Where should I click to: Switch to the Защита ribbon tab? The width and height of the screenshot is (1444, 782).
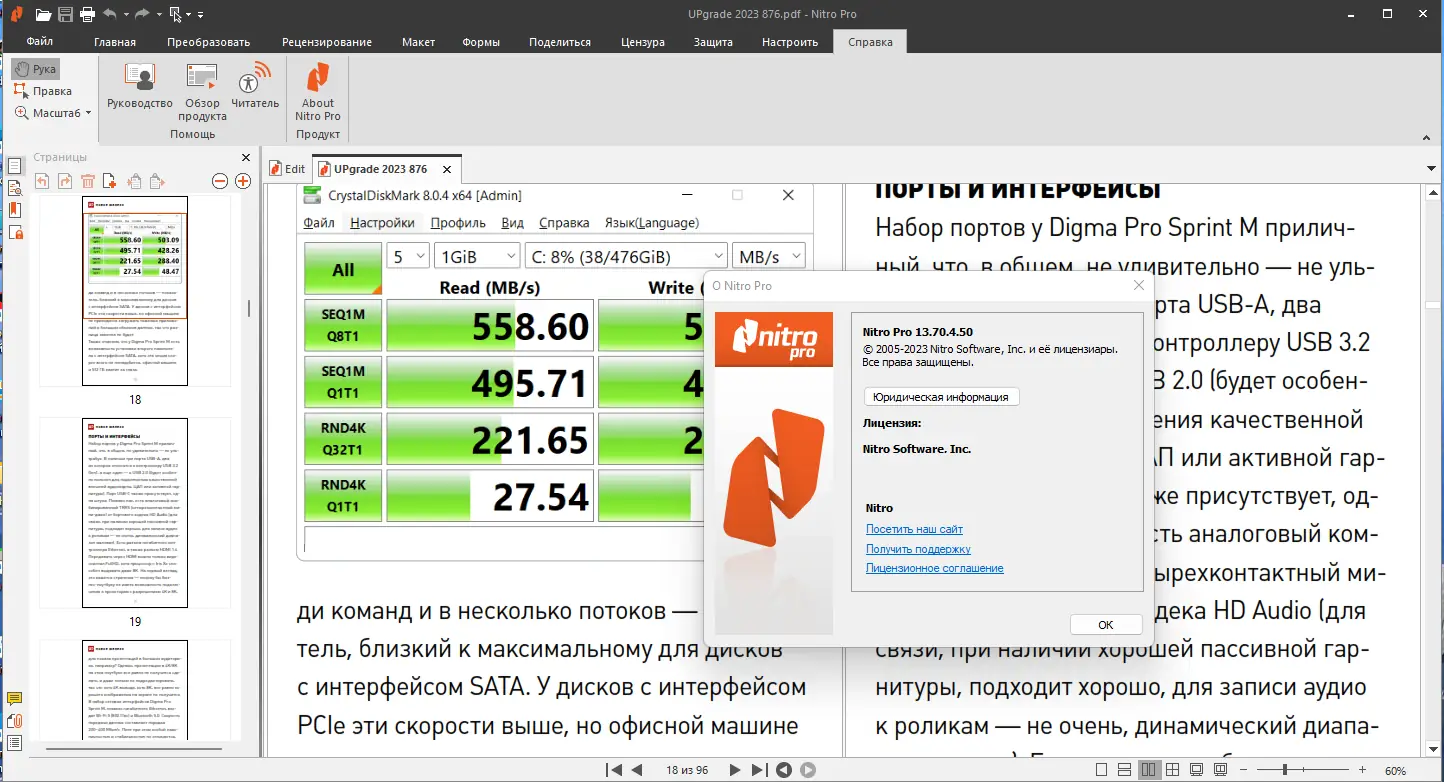point(713,42)
